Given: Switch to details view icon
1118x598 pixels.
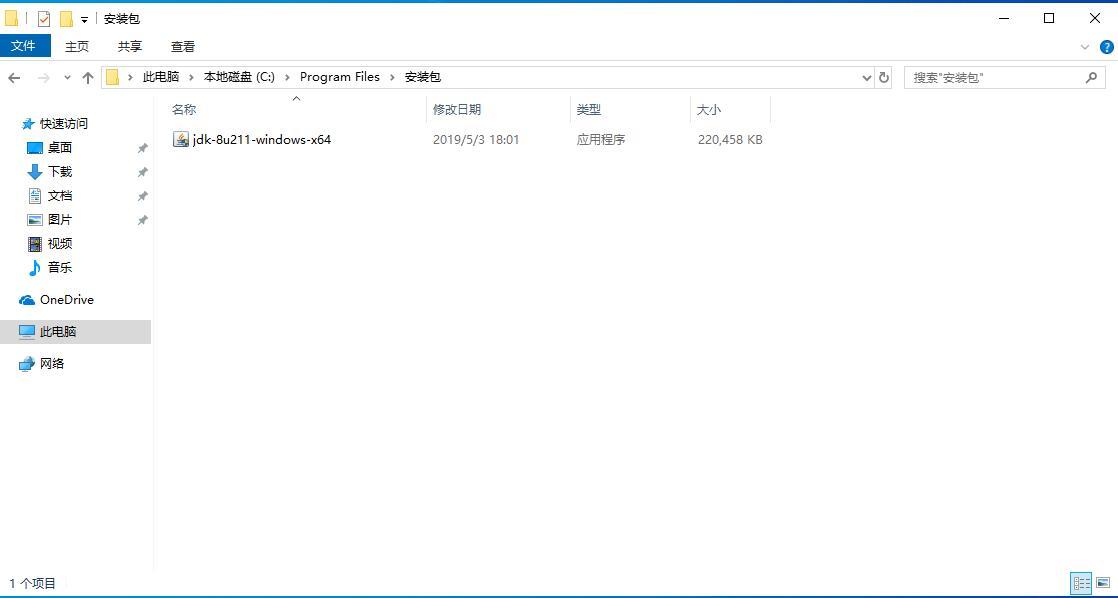Looking at the screenshot, I should point(1081,584).
